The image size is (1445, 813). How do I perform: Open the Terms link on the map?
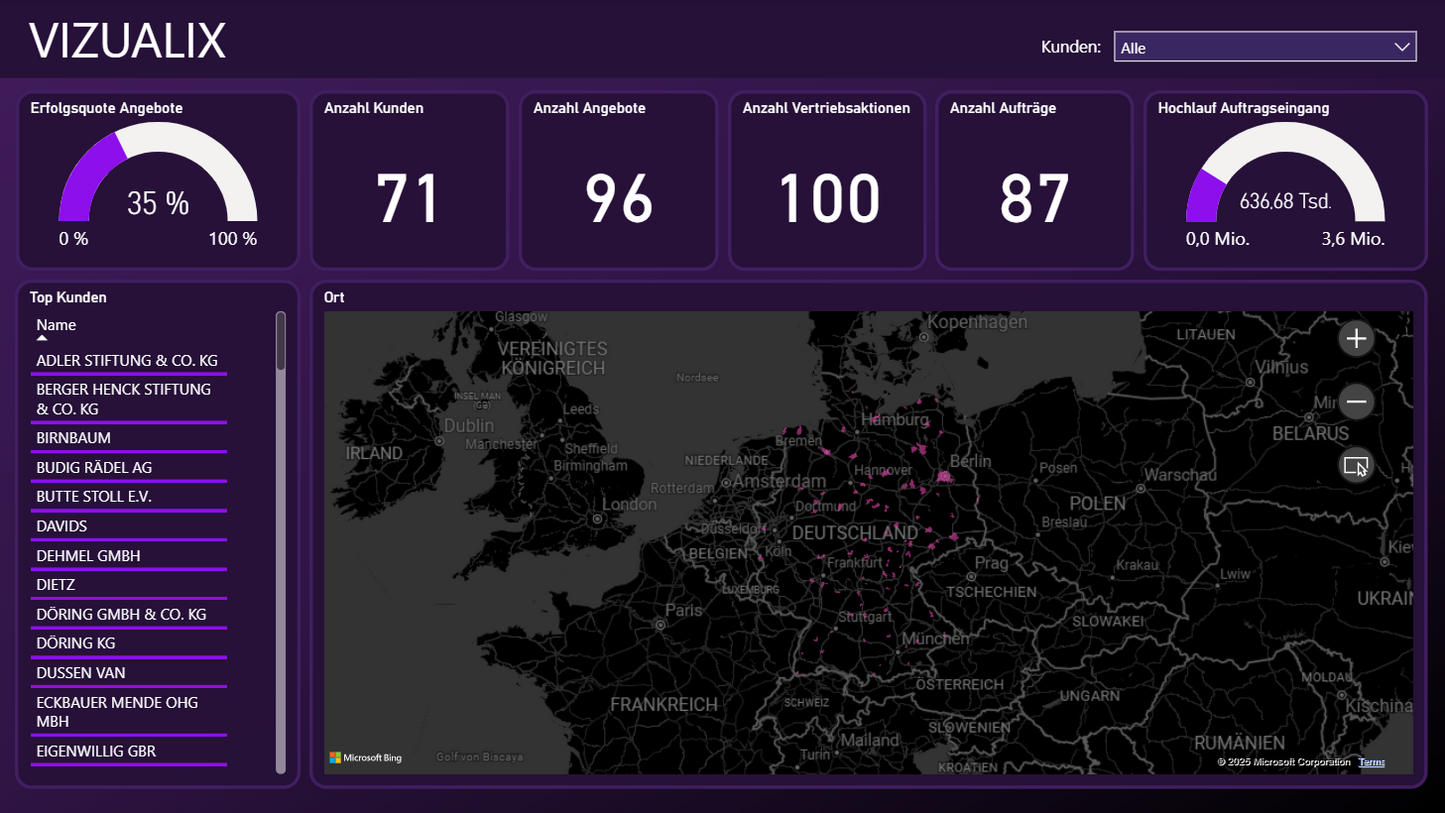point(1372,762)
